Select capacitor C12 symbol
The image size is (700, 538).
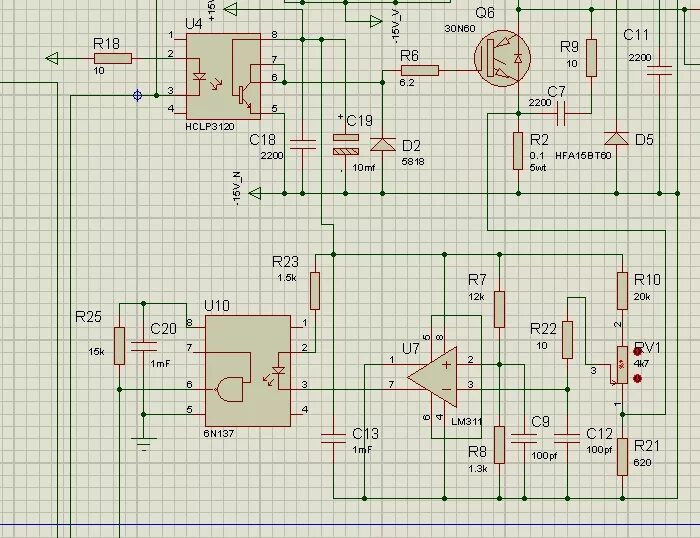[x=567, y=438]
